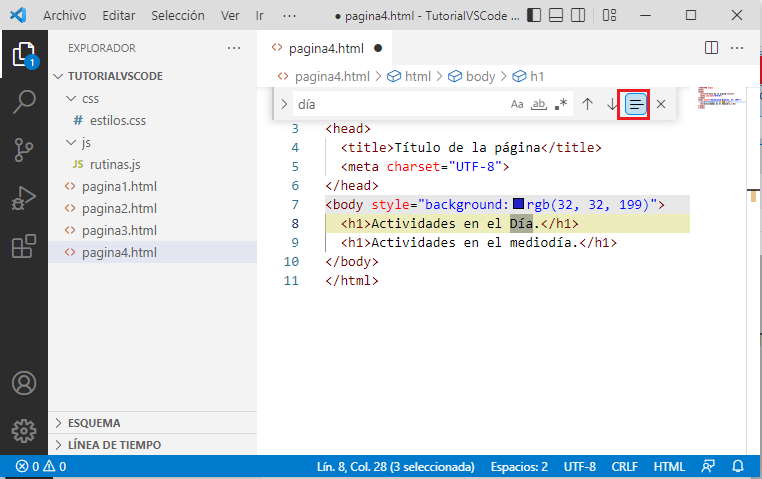Toggle secondary side bar layout icon
The image size is (762, 479).
click(x=578, y=16)
